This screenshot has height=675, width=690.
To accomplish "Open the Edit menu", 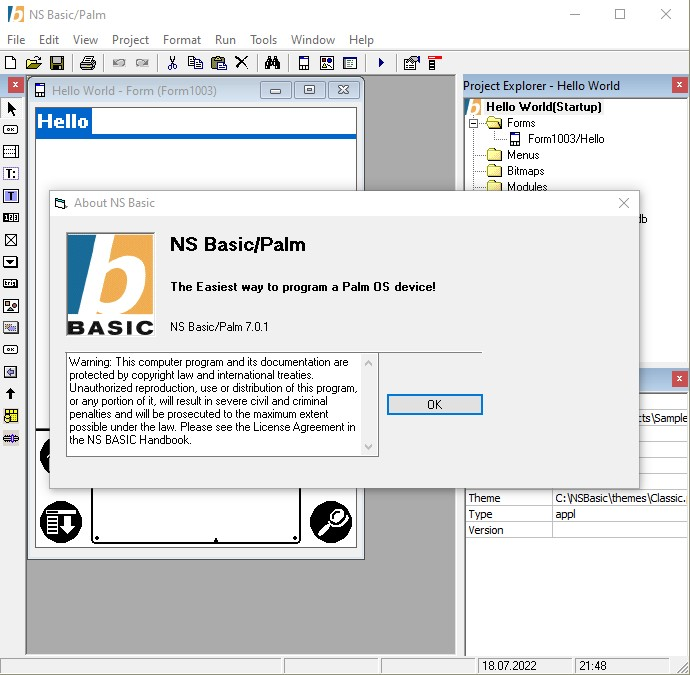I will [49, 40].
